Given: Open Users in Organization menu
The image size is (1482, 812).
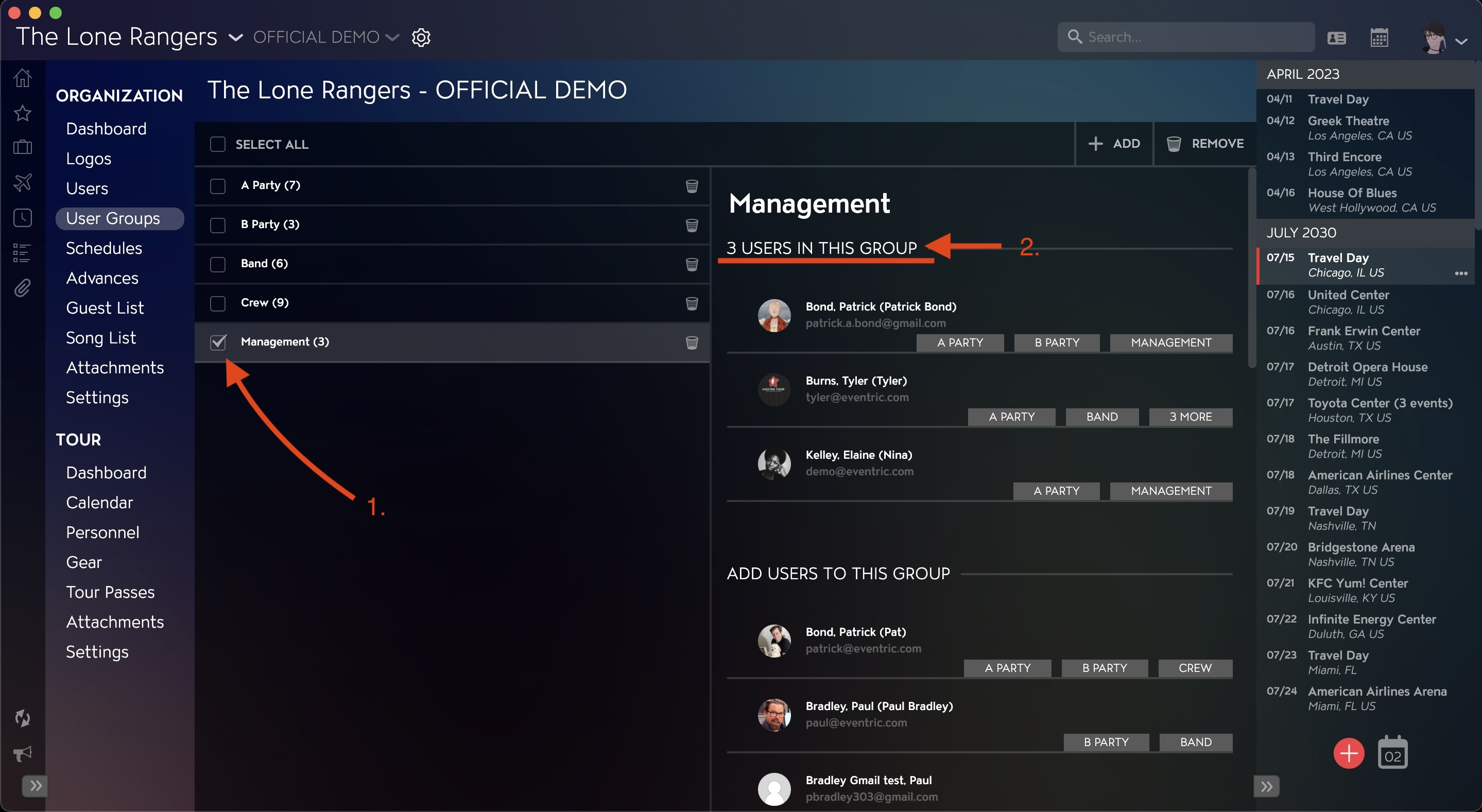Looking at the screenshot, I should [x=87, y=188].
